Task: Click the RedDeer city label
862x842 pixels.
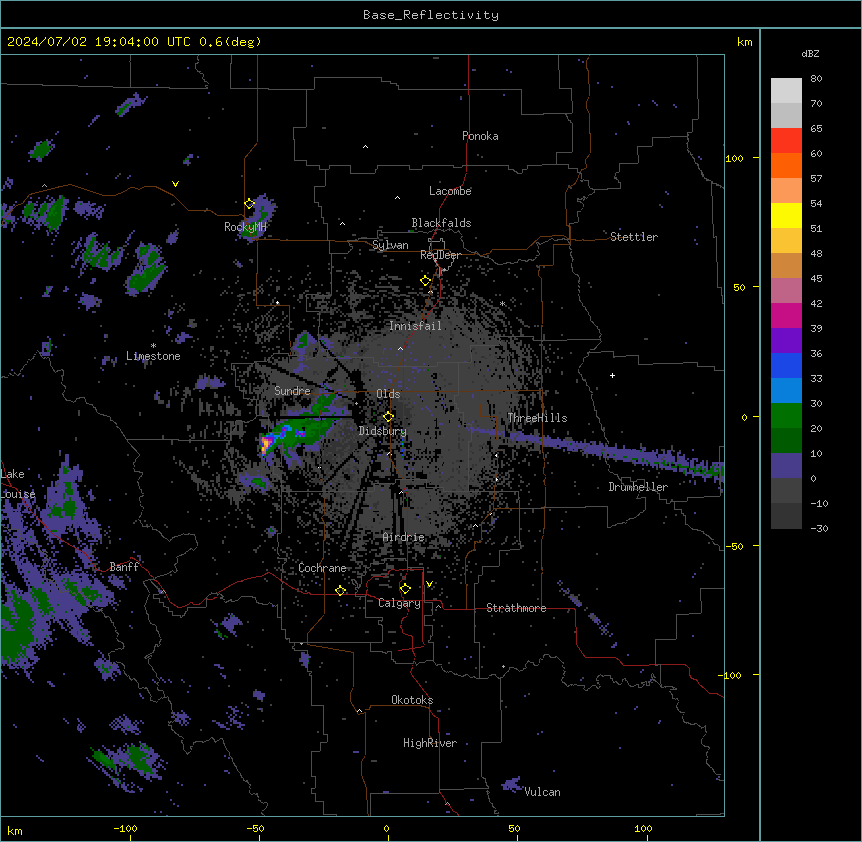Action: tap(440, 255)
